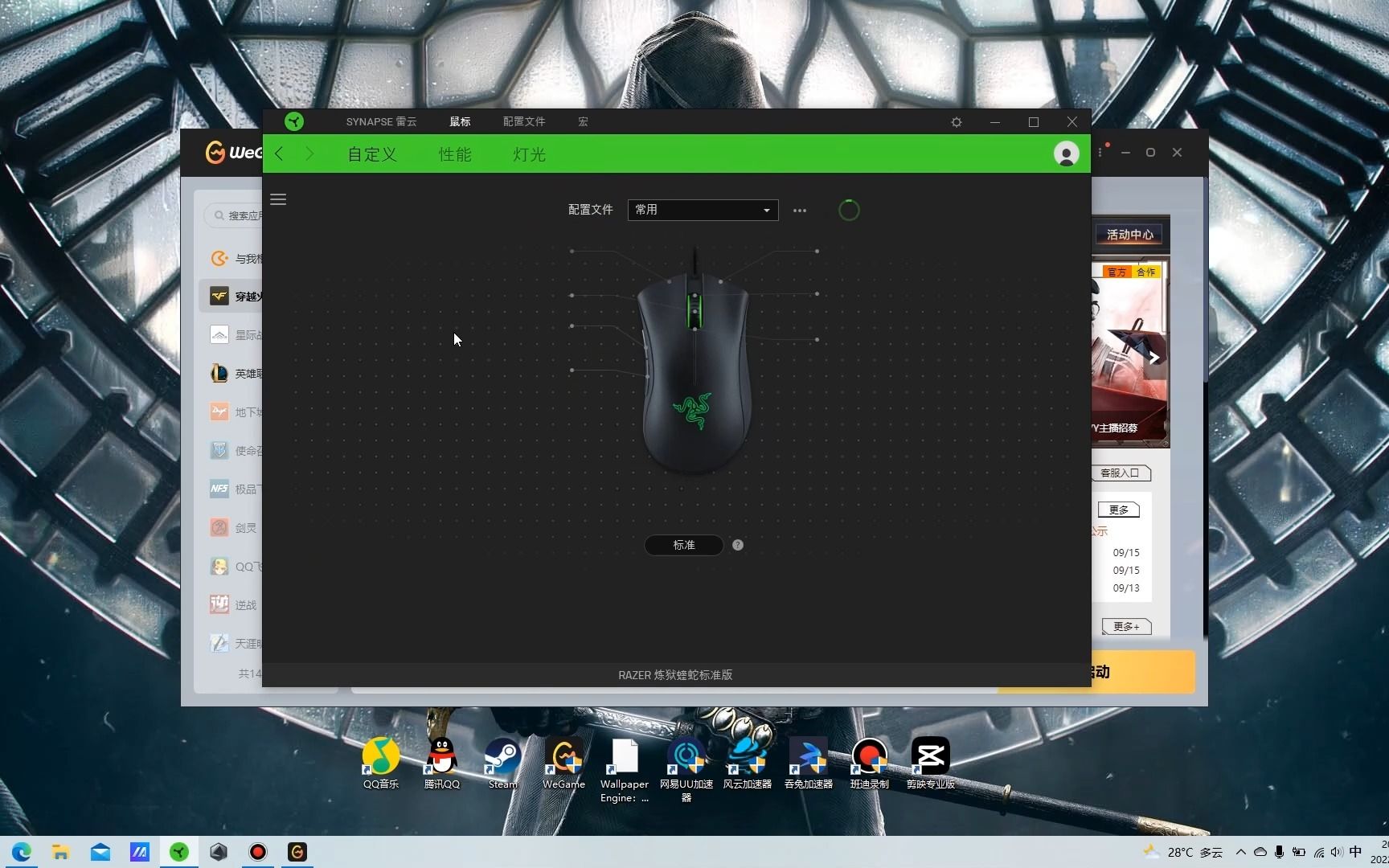
Task: Switch to 宏 top tab
Action: [x=584, y=121]
